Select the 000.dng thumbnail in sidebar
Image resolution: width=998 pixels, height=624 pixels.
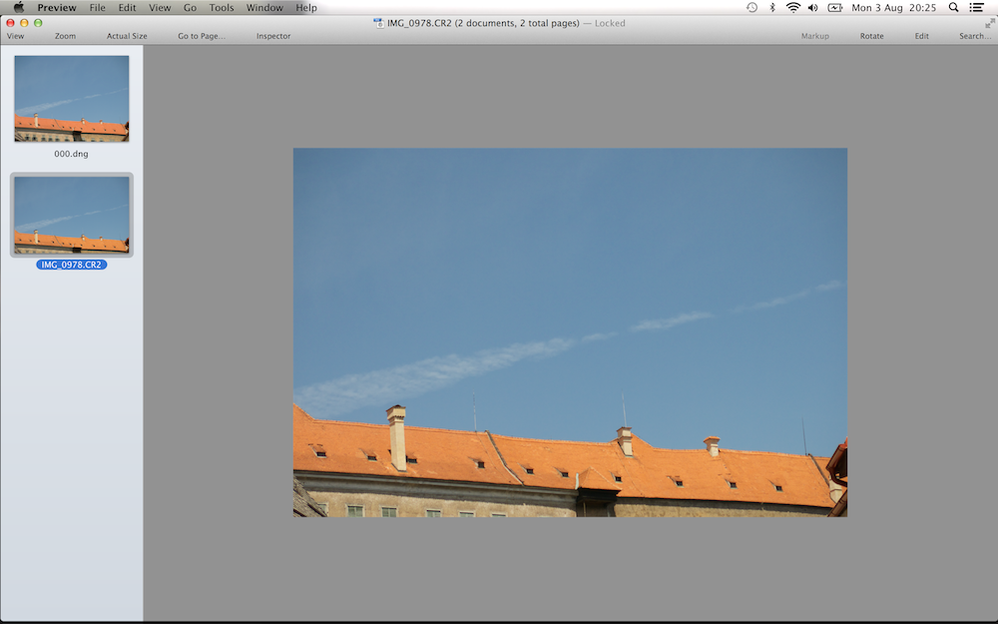pyautogui.click(x=71, y=98)
